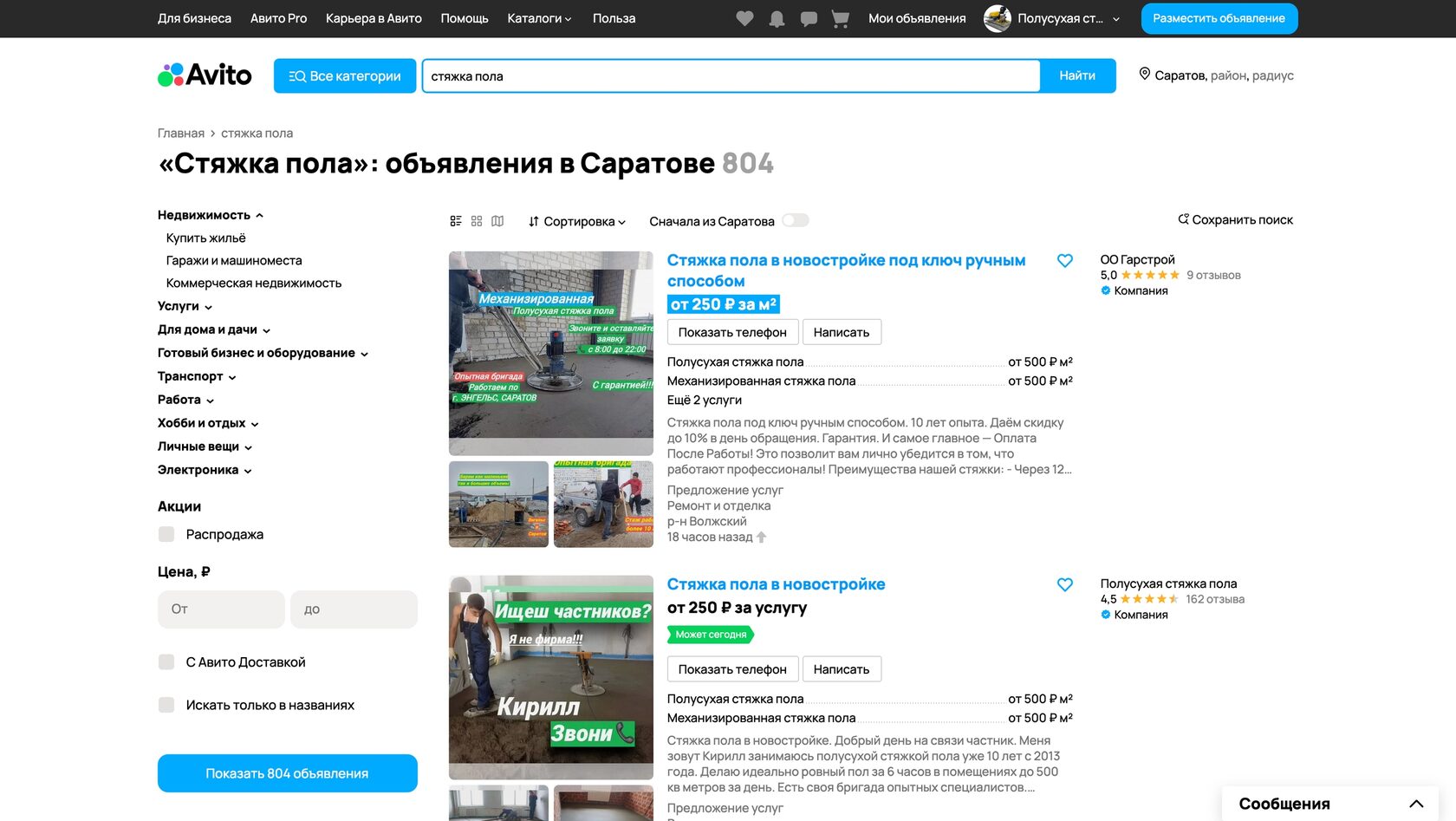Click 'Показать 804 объявления' button

tap(288, 773)
